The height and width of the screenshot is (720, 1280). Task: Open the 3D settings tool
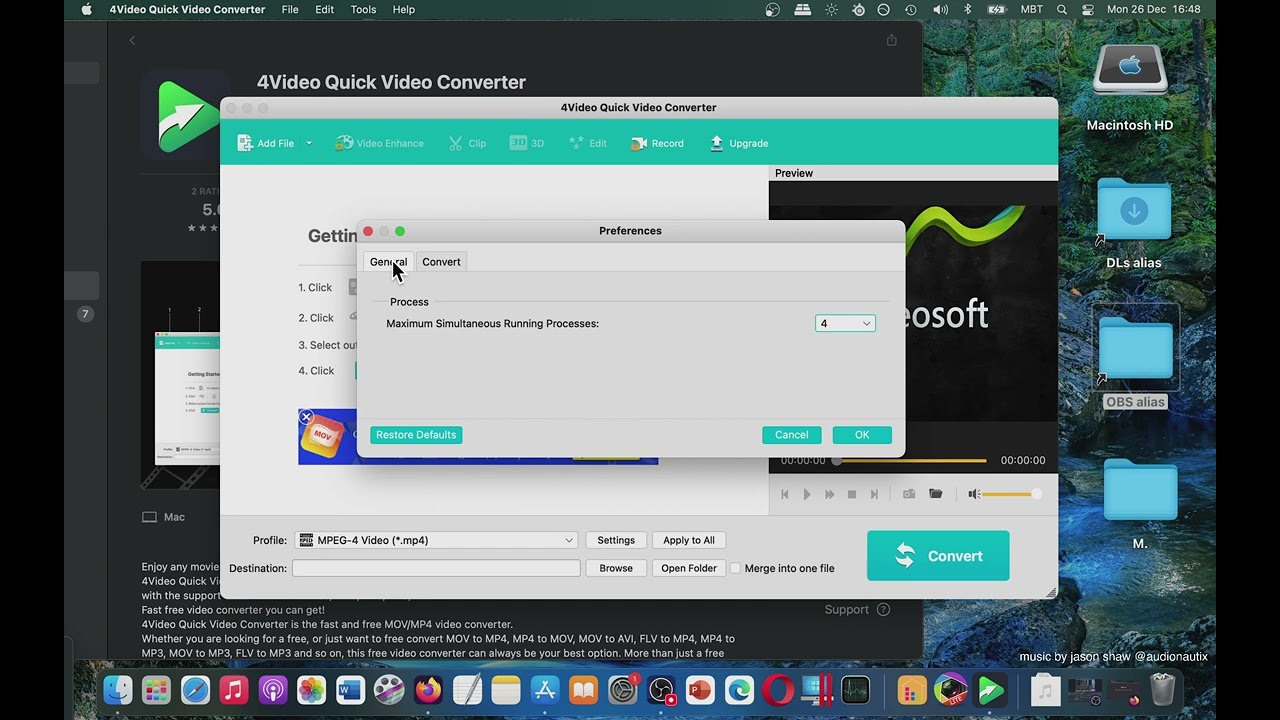click(x=527, y=143)
